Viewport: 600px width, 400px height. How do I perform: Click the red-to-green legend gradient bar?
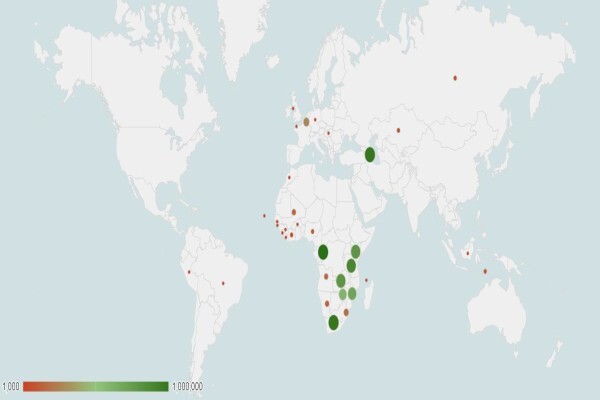point(96,387)
